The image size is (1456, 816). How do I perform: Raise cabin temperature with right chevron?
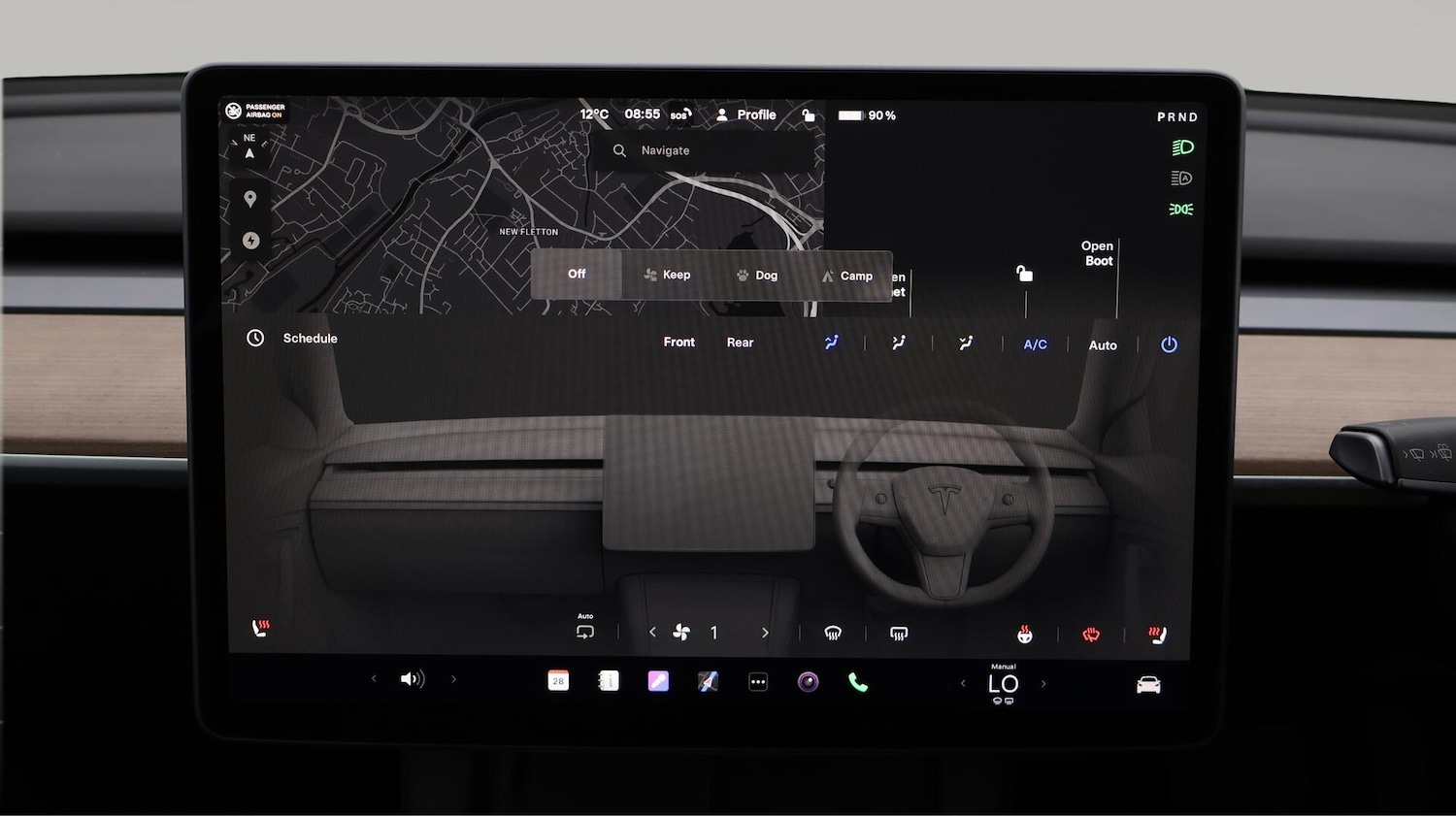click(1043, 684)
